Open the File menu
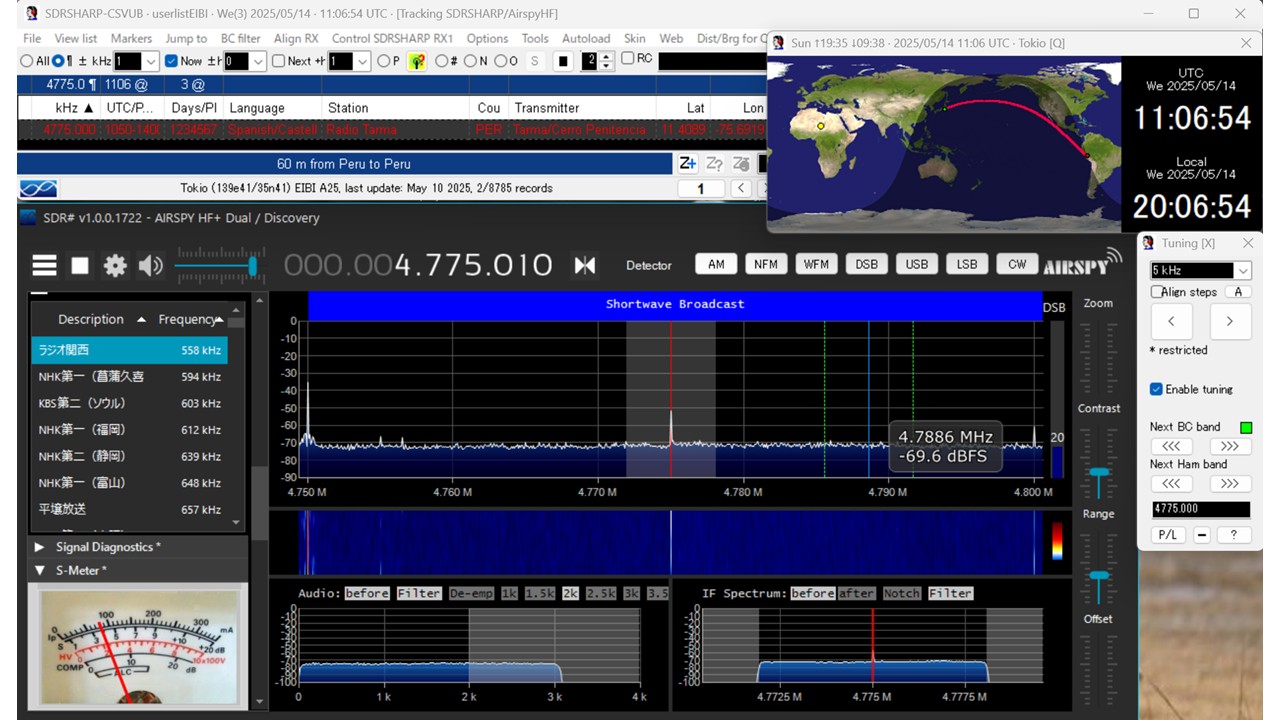Screen dimensions: 1280x720 (33, 38)
